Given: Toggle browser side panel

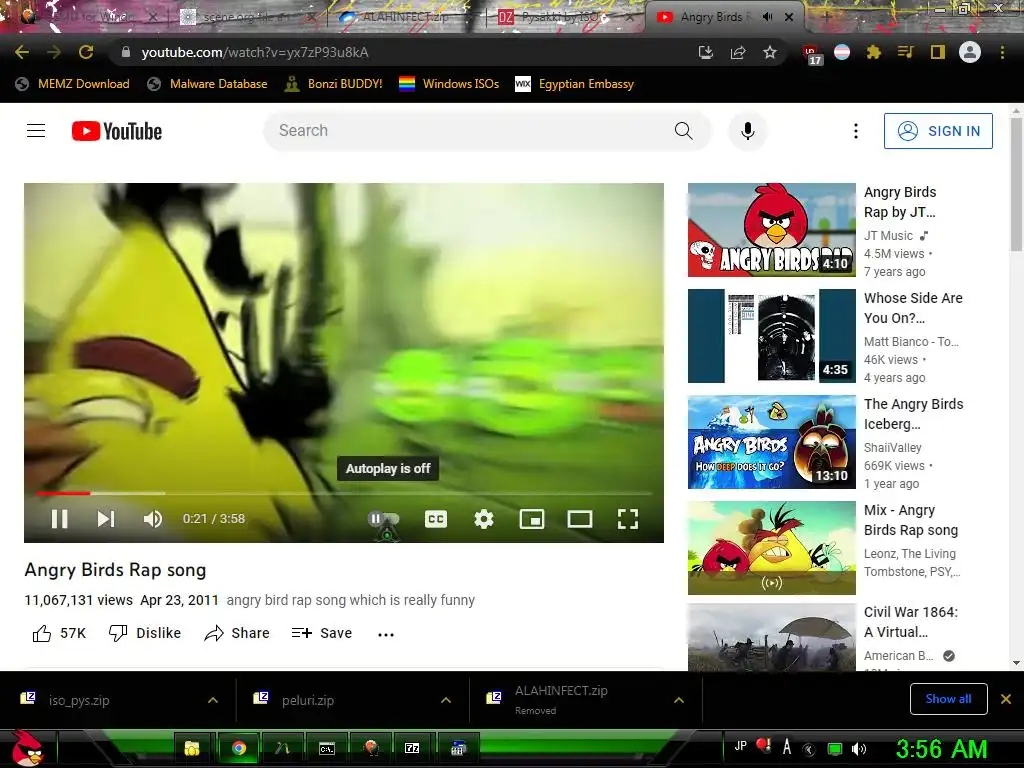Looking at the screenshot, I should click(x=938, y=52).
